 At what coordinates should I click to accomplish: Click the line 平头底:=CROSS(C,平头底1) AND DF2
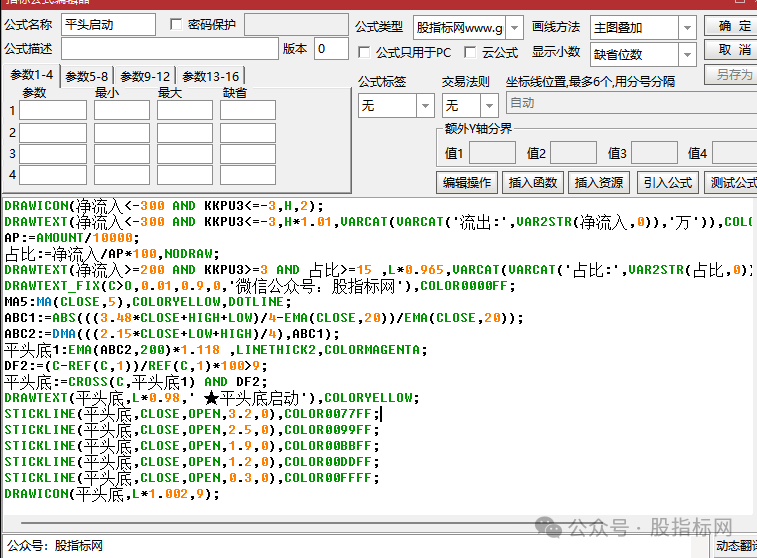136,382
